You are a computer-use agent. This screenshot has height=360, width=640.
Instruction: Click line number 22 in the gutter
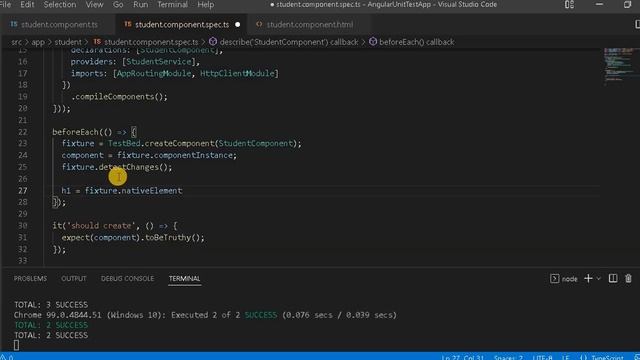tap(22, 132)
